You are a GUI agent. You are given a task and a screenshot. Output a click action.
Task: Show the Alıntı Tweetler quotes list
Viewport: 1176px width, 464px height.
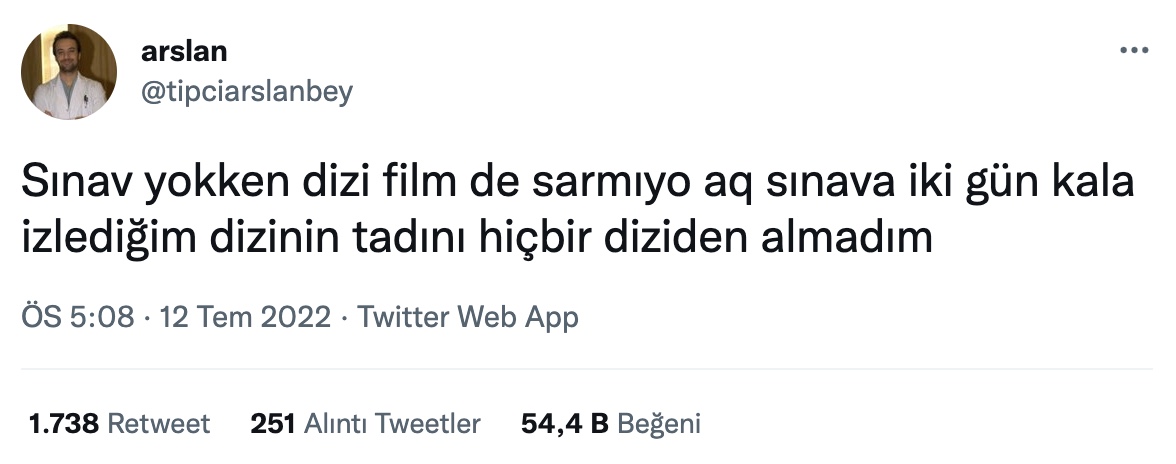tap(392, 424)
